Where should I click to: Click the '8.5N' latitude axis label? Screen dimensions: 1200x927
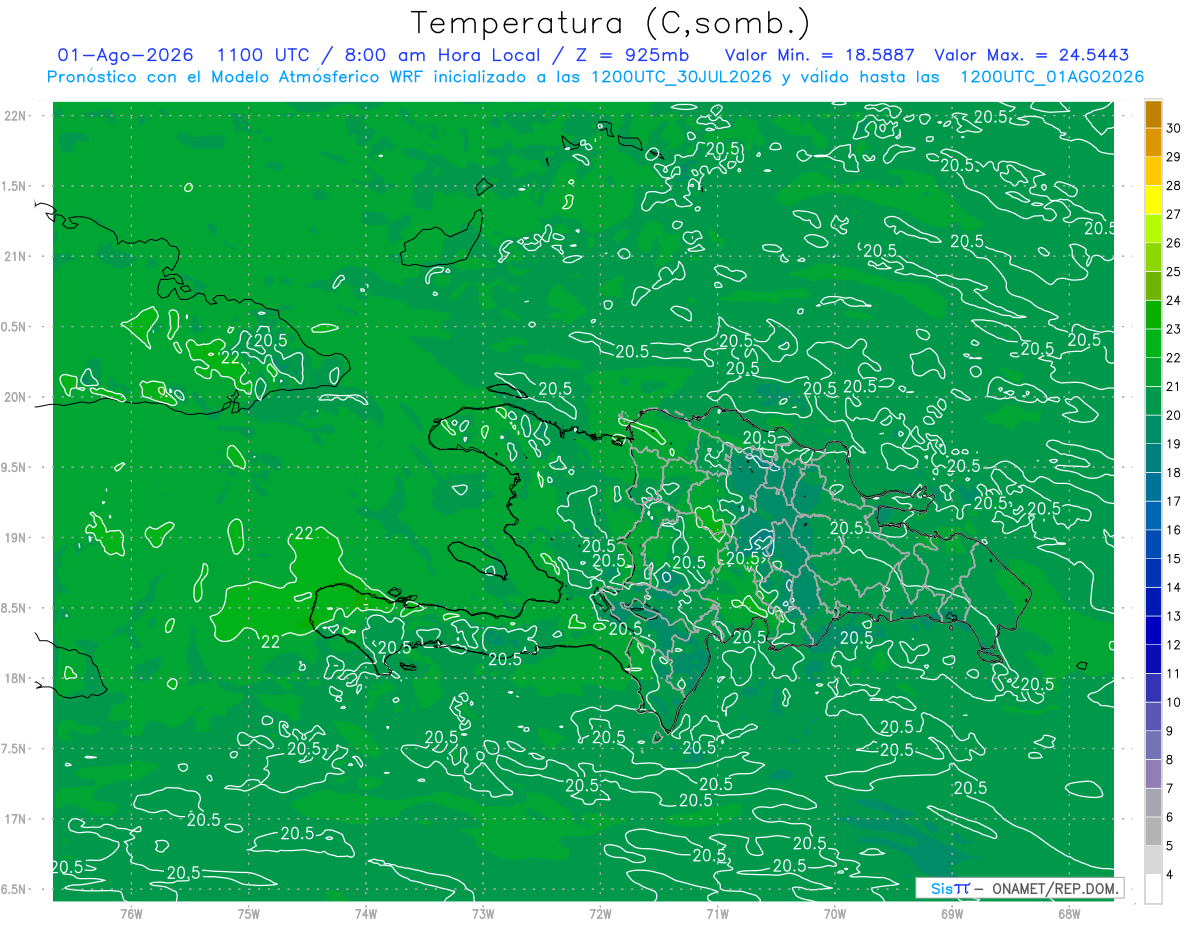point(14,608)
